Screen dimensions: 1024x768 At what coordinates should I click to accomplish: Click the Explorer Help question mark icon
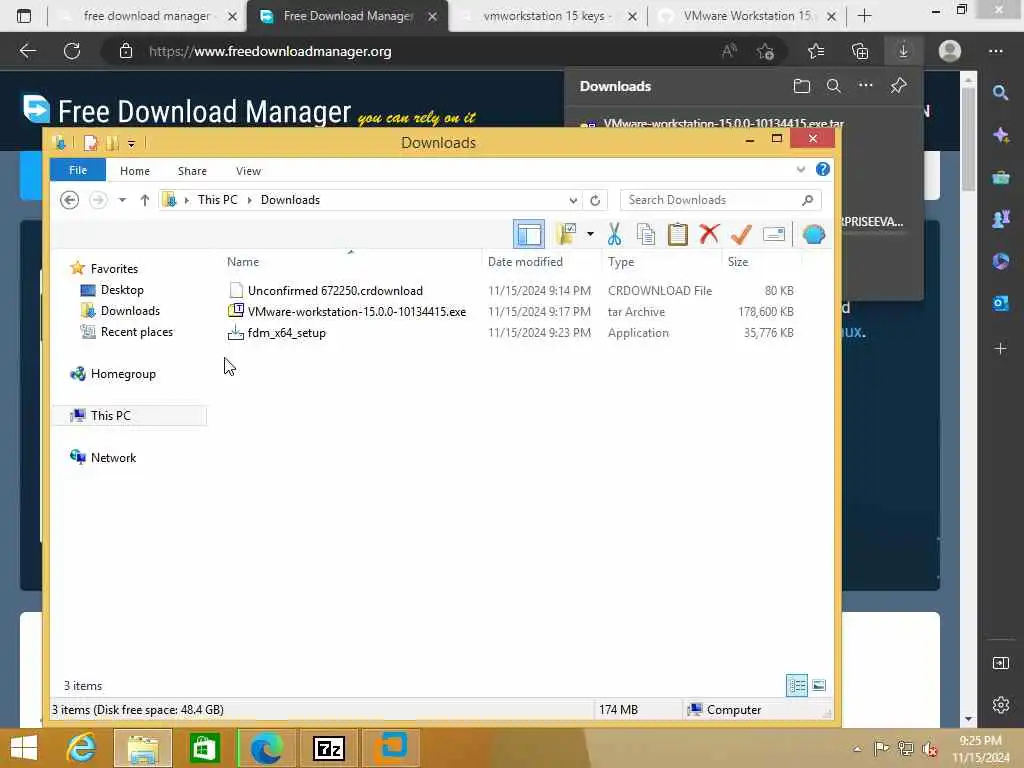click(823, 169)
